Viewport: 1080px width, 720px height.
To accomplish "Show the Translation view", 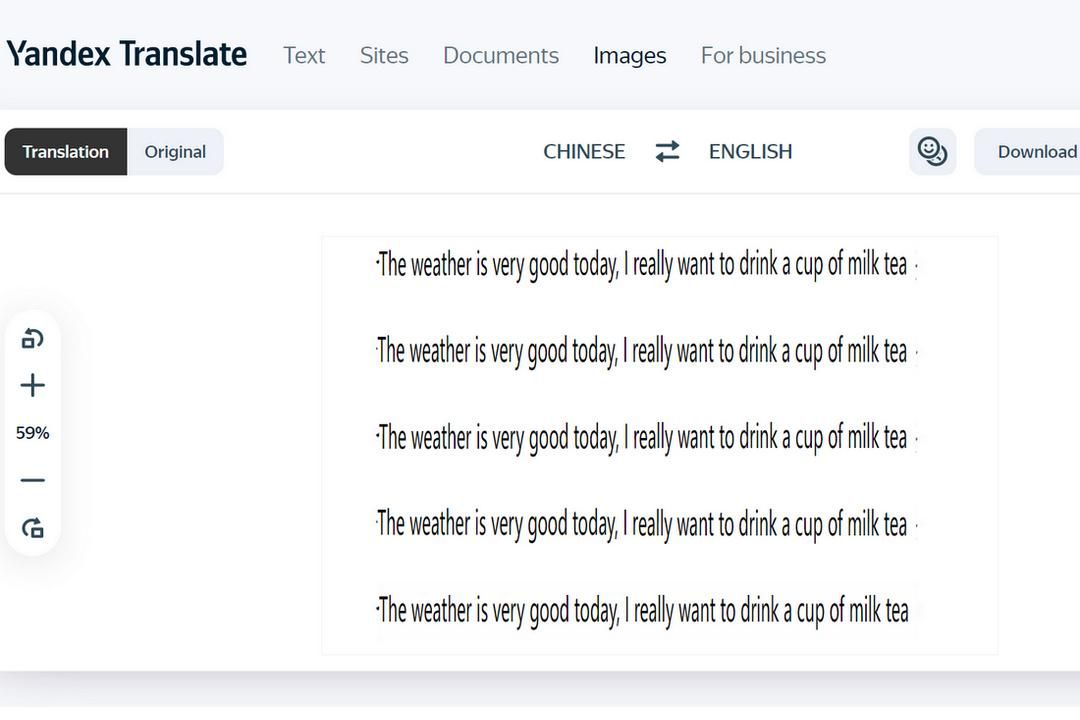I will click(65, 152).
